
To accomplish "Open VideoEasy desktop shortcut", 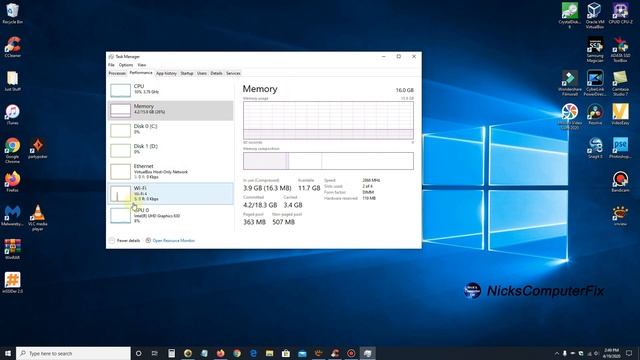I will [x=620, y=114].
